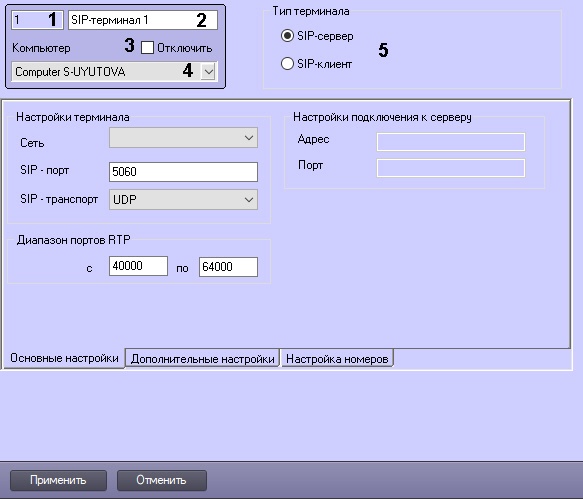Focus the RTP end port field 64000
The width and height of the screenshot is (583, 499).
[x=228, y=267]
